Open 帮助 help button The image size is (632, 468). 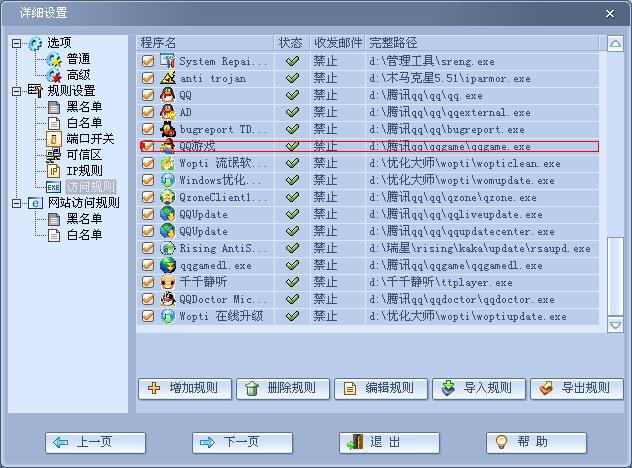(536, 443)
